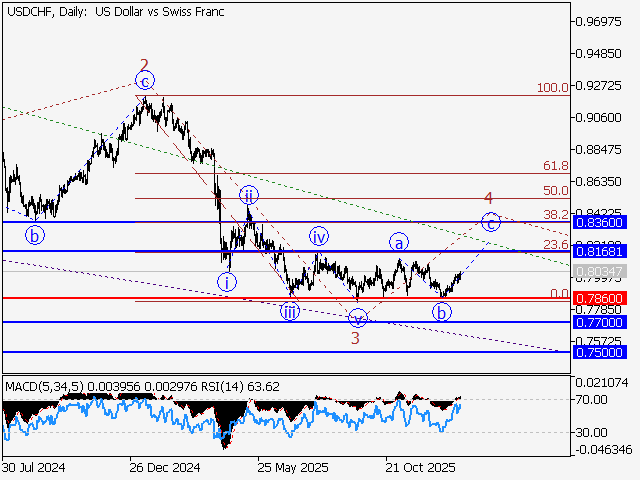
Task: Select the circled 'ii' wave marker
Action: click(248, 193)
